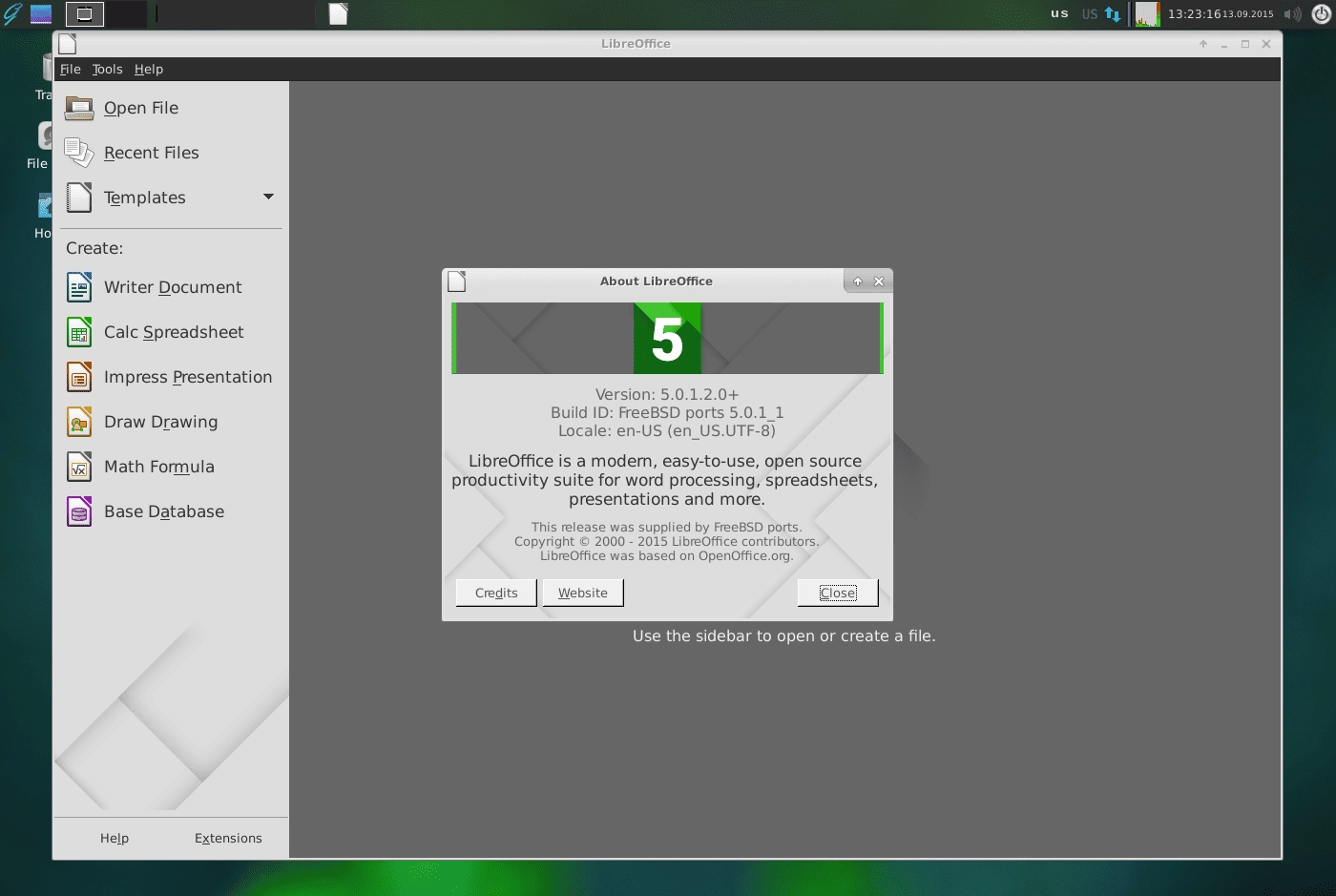Open the Help menu in menu bar

pos(149,69)
